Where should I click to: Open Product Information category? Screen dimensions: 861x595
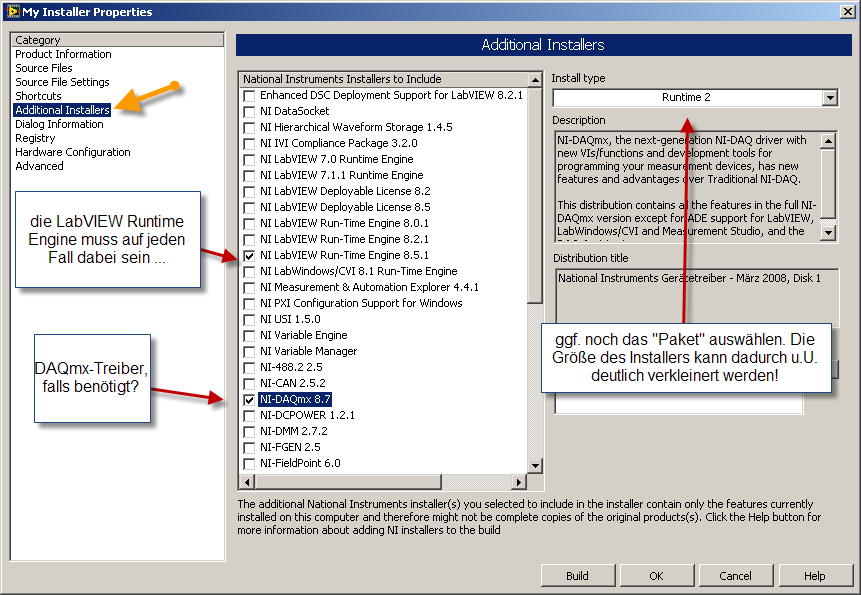(63, 54)
